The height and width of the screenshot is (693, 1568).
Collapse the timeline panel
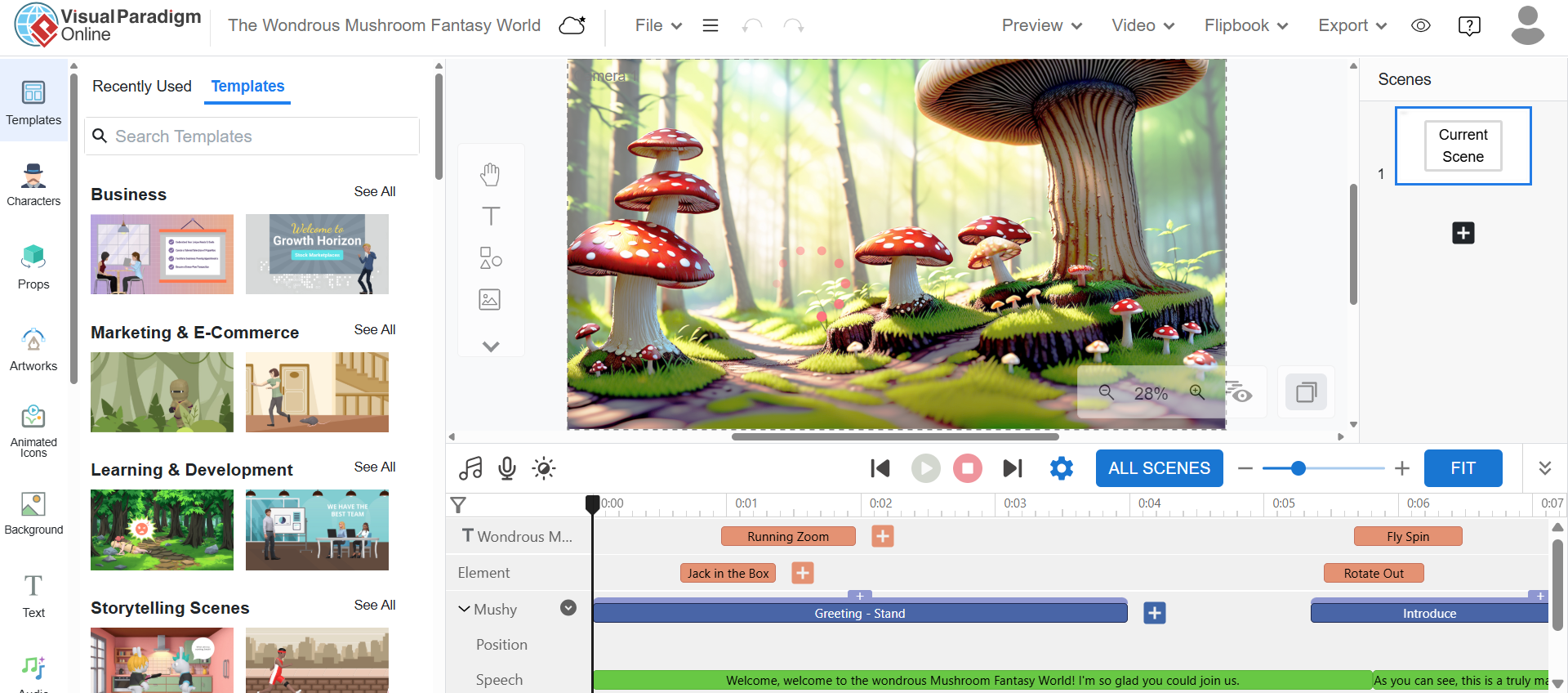1544,468
